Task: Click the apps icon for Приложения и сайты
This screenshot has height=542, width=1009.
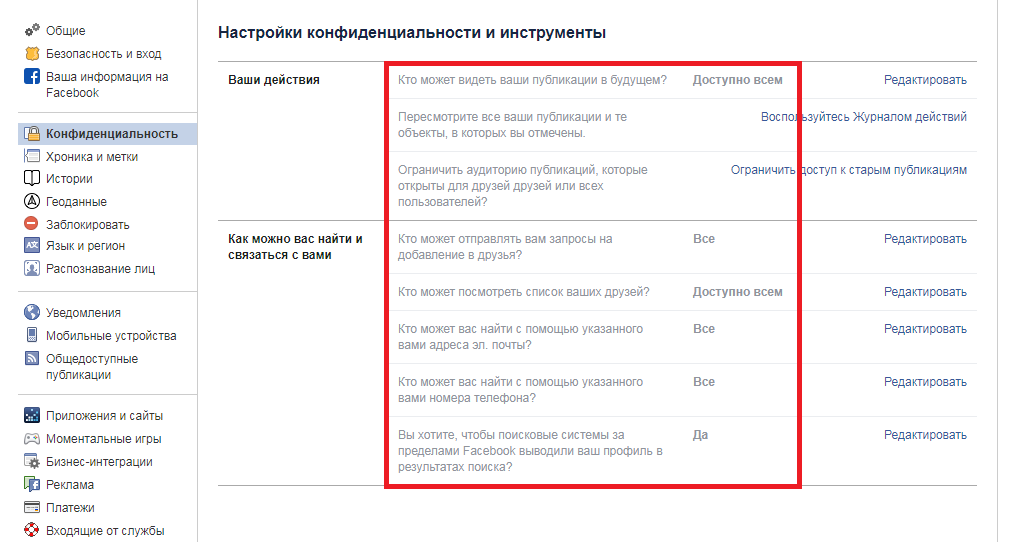Action: pyautogui.click(x=32, y=415)
